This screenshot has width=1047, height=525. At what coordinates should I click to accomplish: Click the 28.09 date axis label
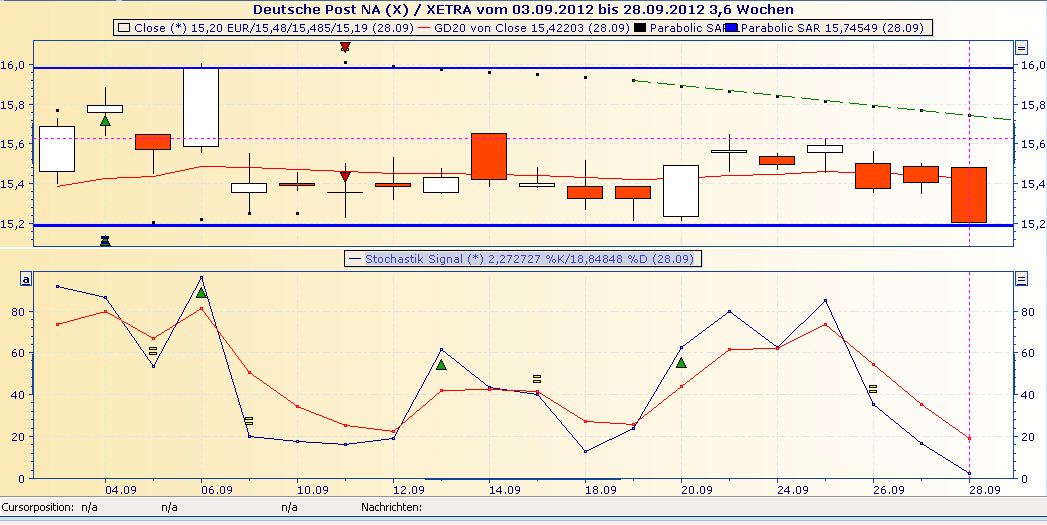pos(985,490)
